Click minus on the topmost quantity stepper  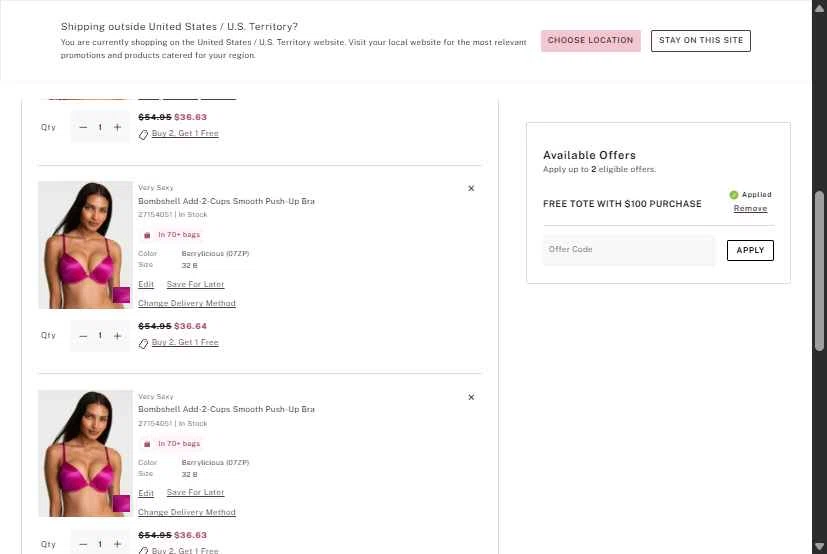[83, 127]
